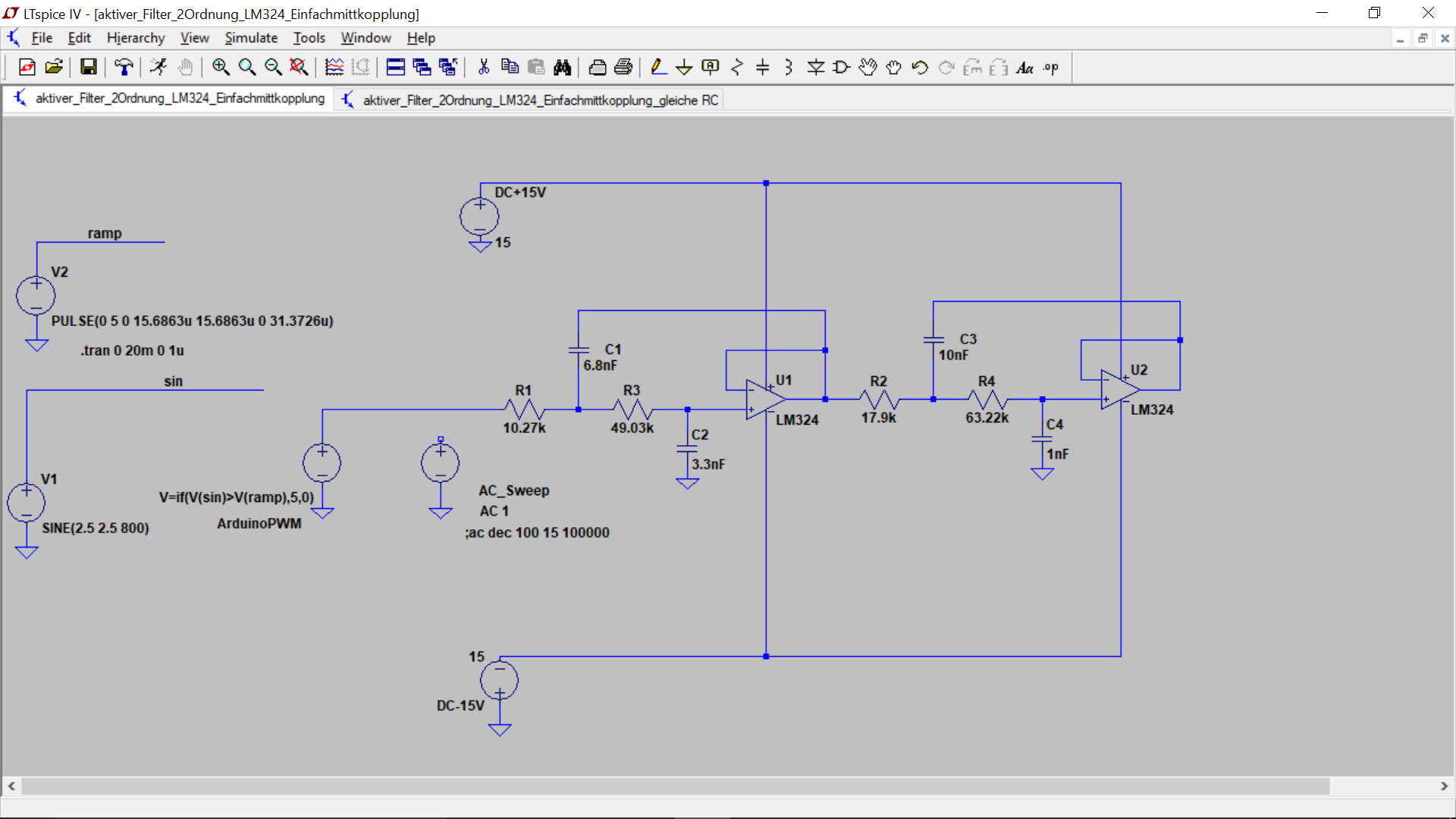Open the Edit menu

click(x=79, y=38)
